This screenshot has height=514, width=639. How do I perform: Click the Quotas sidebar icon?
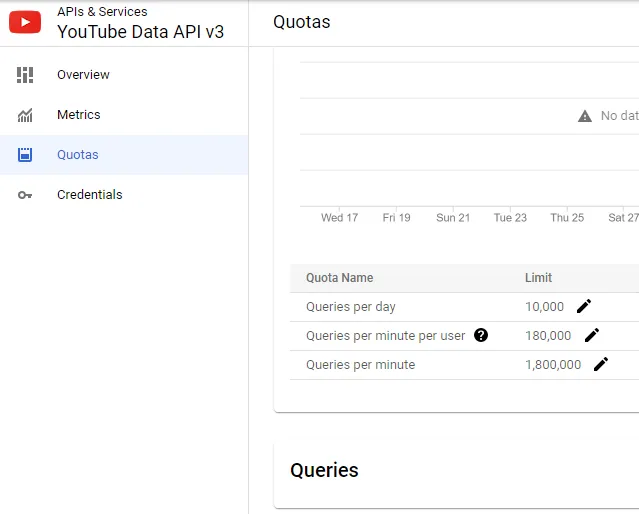[25, 155]
